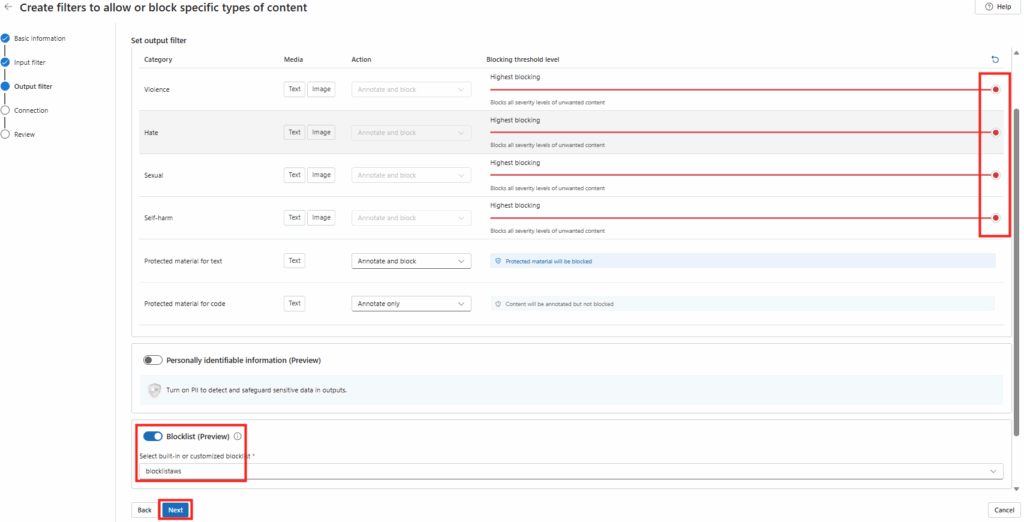1024x522 pixels.
Task: Toggle Image media for Hate
Action: tap(321, 132)
